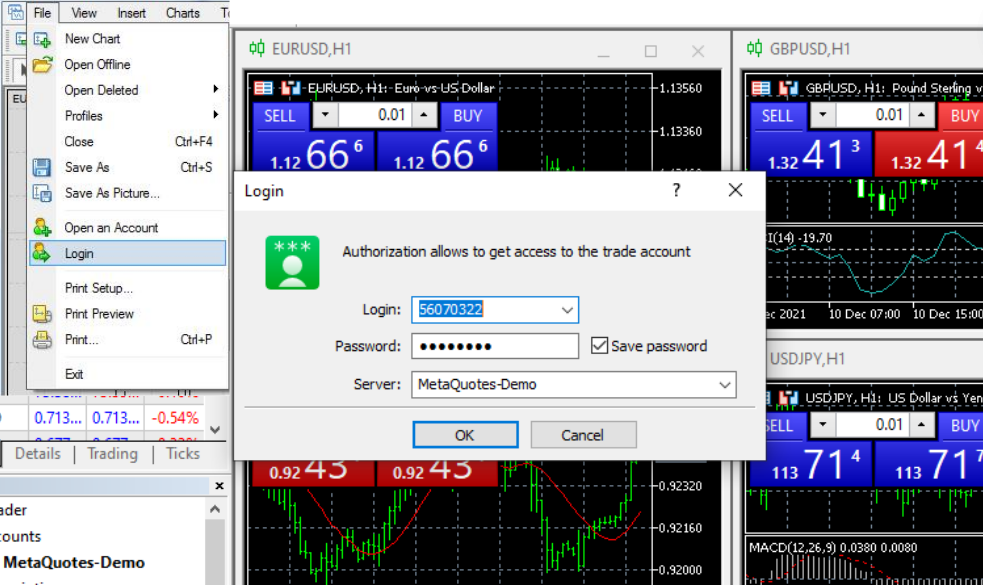Click the Save As floppy disk icon

click(x=42, y=168)
